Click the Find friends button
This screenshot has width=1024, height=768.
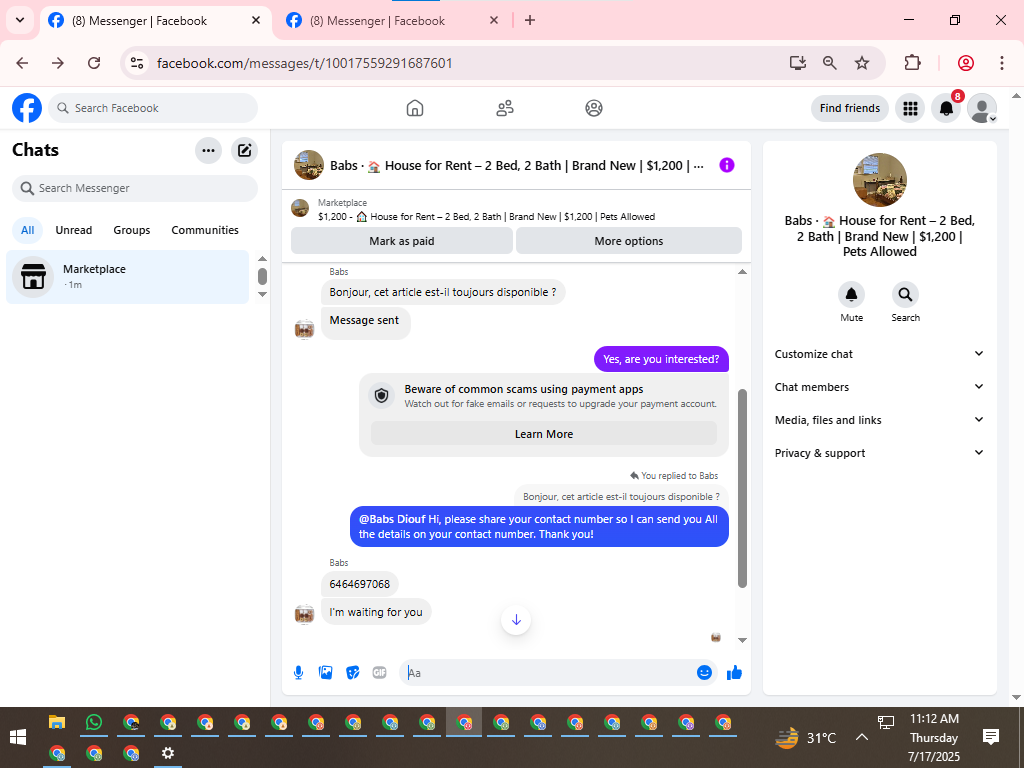pos(850,108)
